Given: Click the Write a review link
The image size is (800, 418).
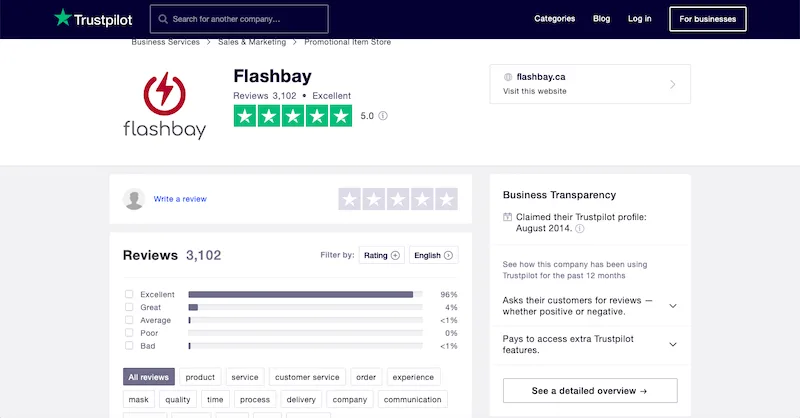Looking at the screenshot, I should [x=180, y=199].
